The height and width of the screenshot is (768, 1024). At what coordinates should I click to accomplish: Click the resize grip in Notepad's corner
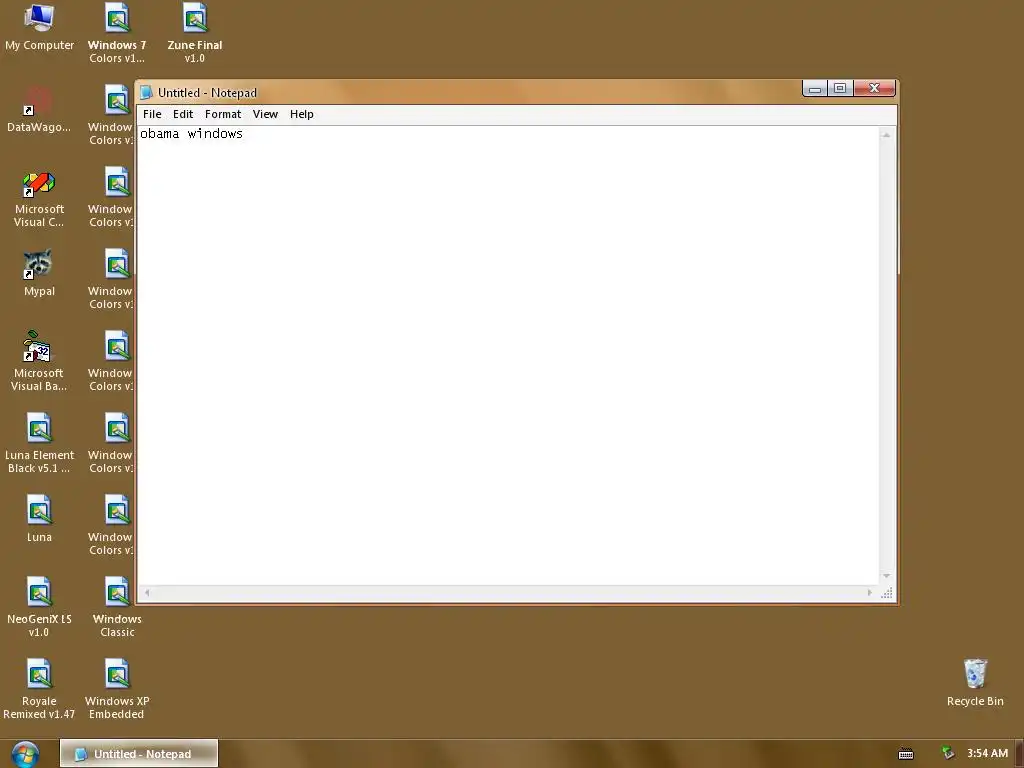pos(886,593)
